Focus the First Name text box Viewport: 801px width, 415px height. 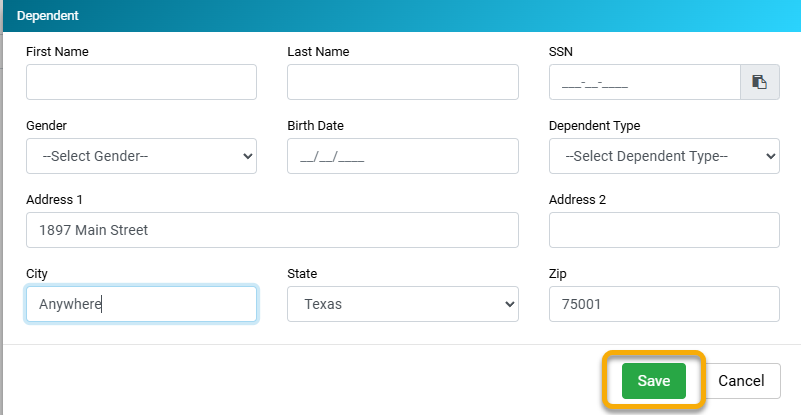point(141,83)
